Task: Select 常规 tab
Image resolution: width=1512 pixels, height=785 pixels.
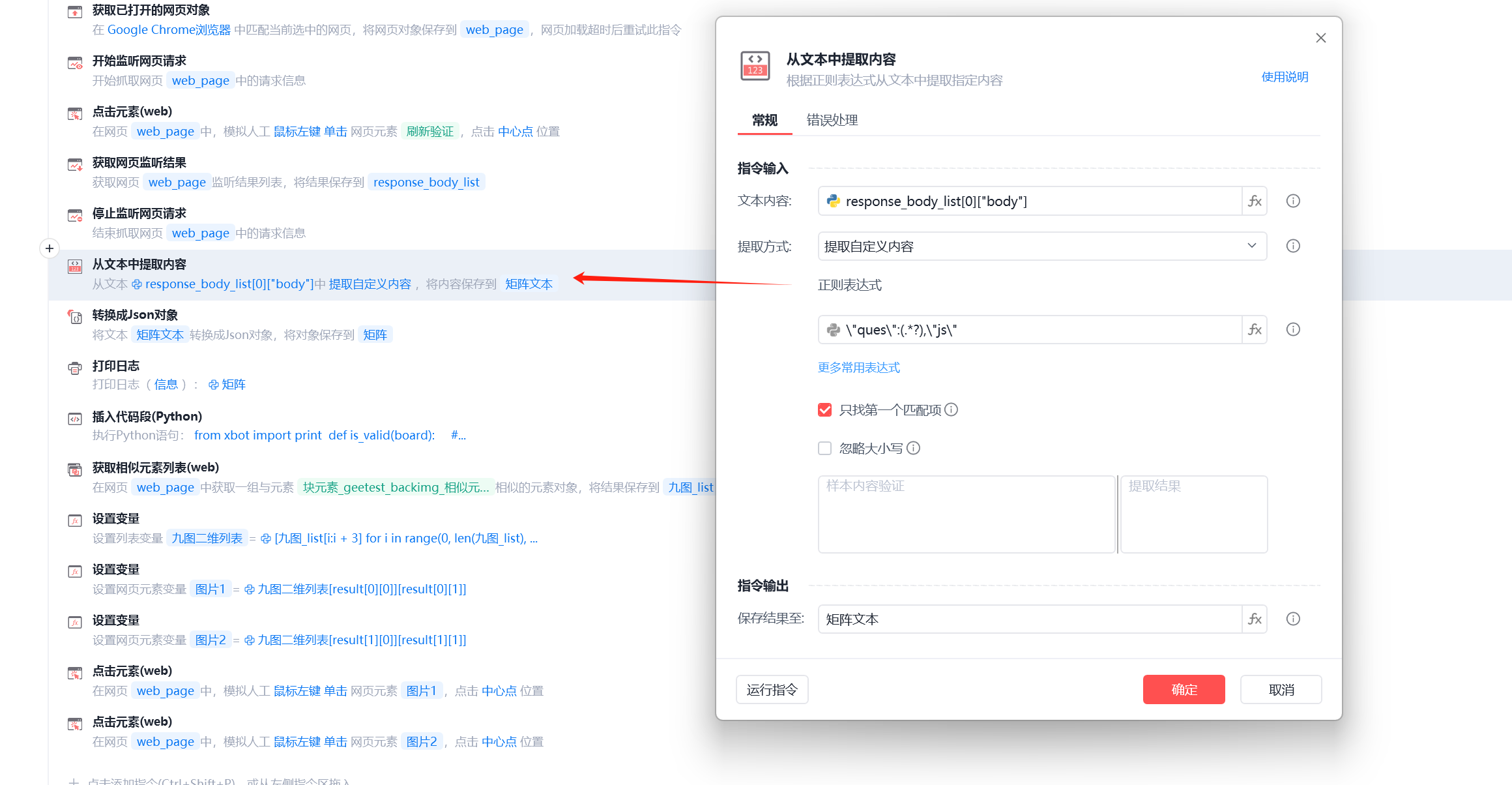Action: pos(764,120)
